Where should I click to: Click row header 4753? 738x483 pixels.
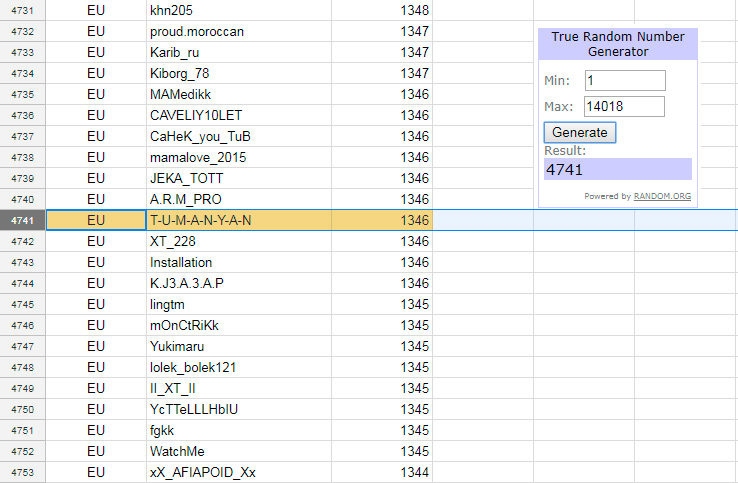[x=22, y=472]
